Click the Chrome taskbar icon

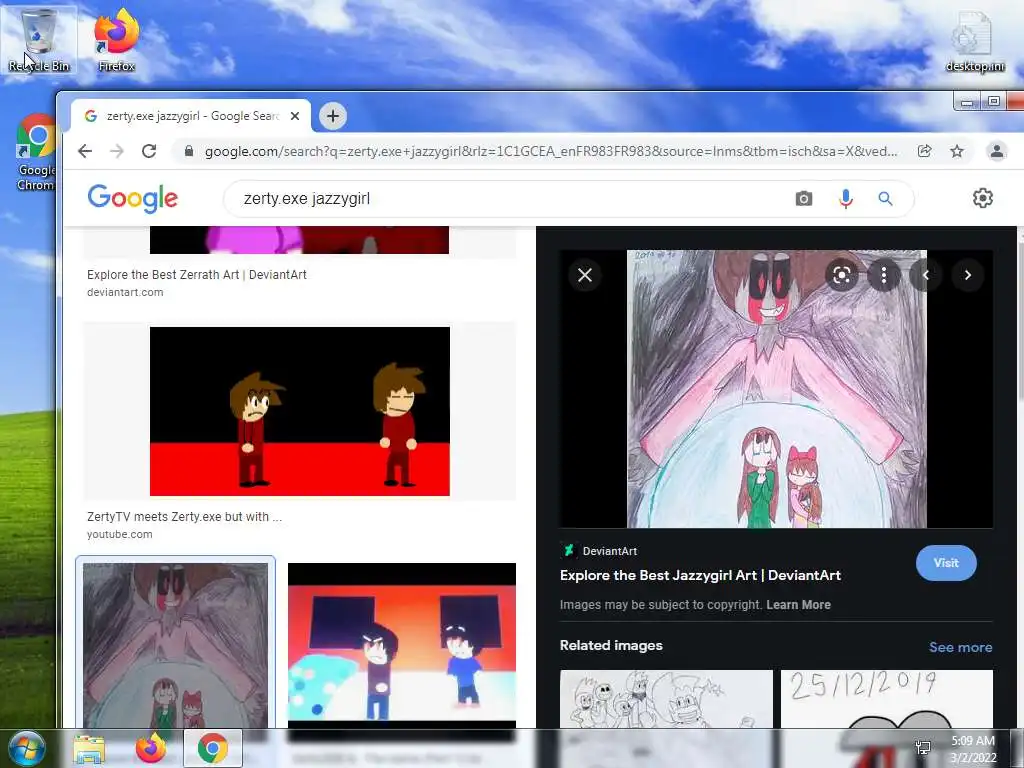213,748
